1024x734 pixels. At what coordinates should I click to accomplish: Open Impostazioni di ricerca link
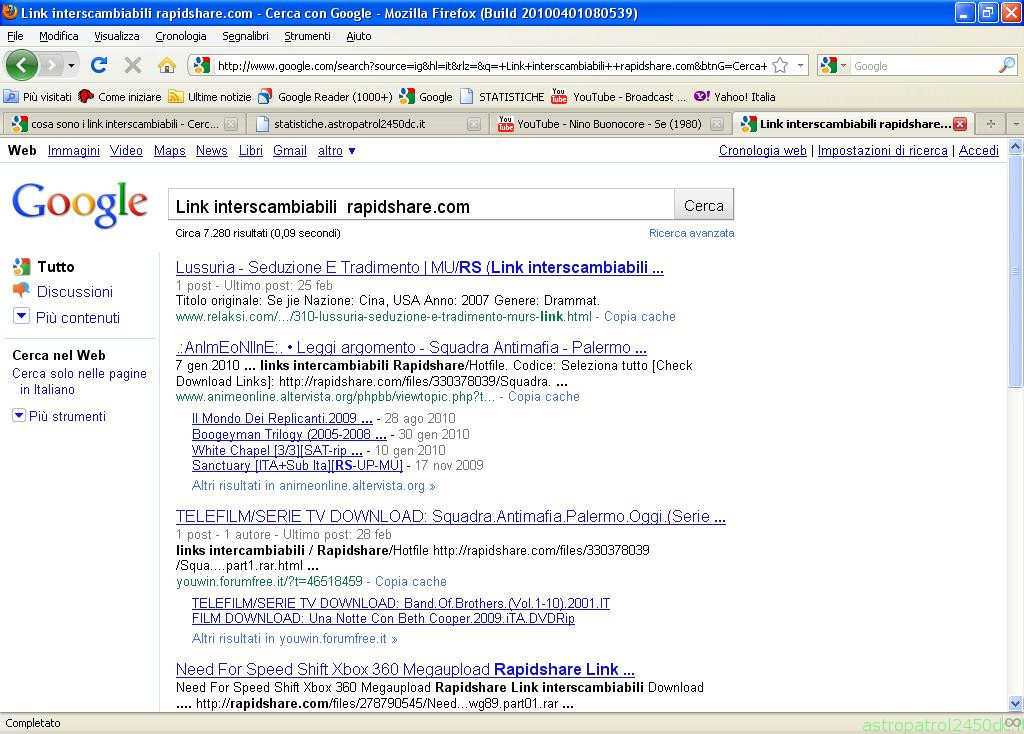tap(882, 151)
